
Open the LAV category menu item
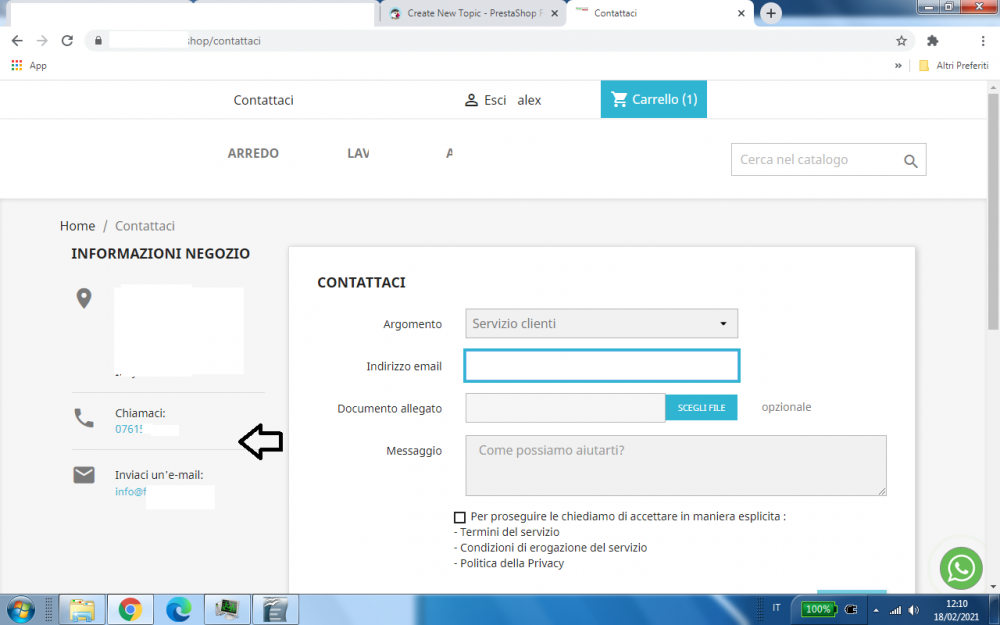click(x=358, y=153)
